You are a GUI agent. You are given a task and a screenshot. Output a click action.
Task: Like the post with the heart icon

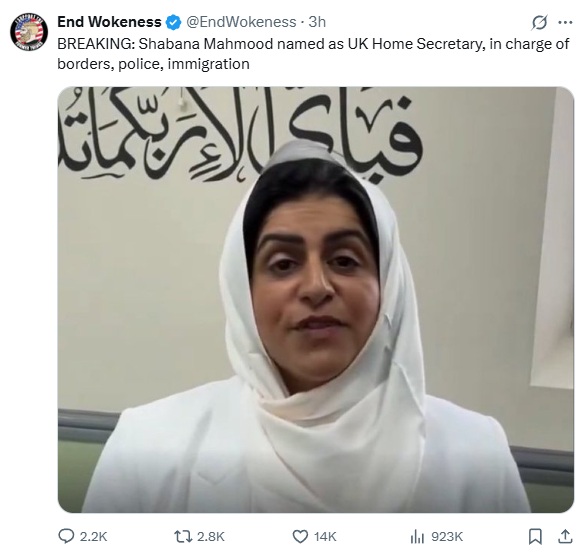(x=300, y=536)
